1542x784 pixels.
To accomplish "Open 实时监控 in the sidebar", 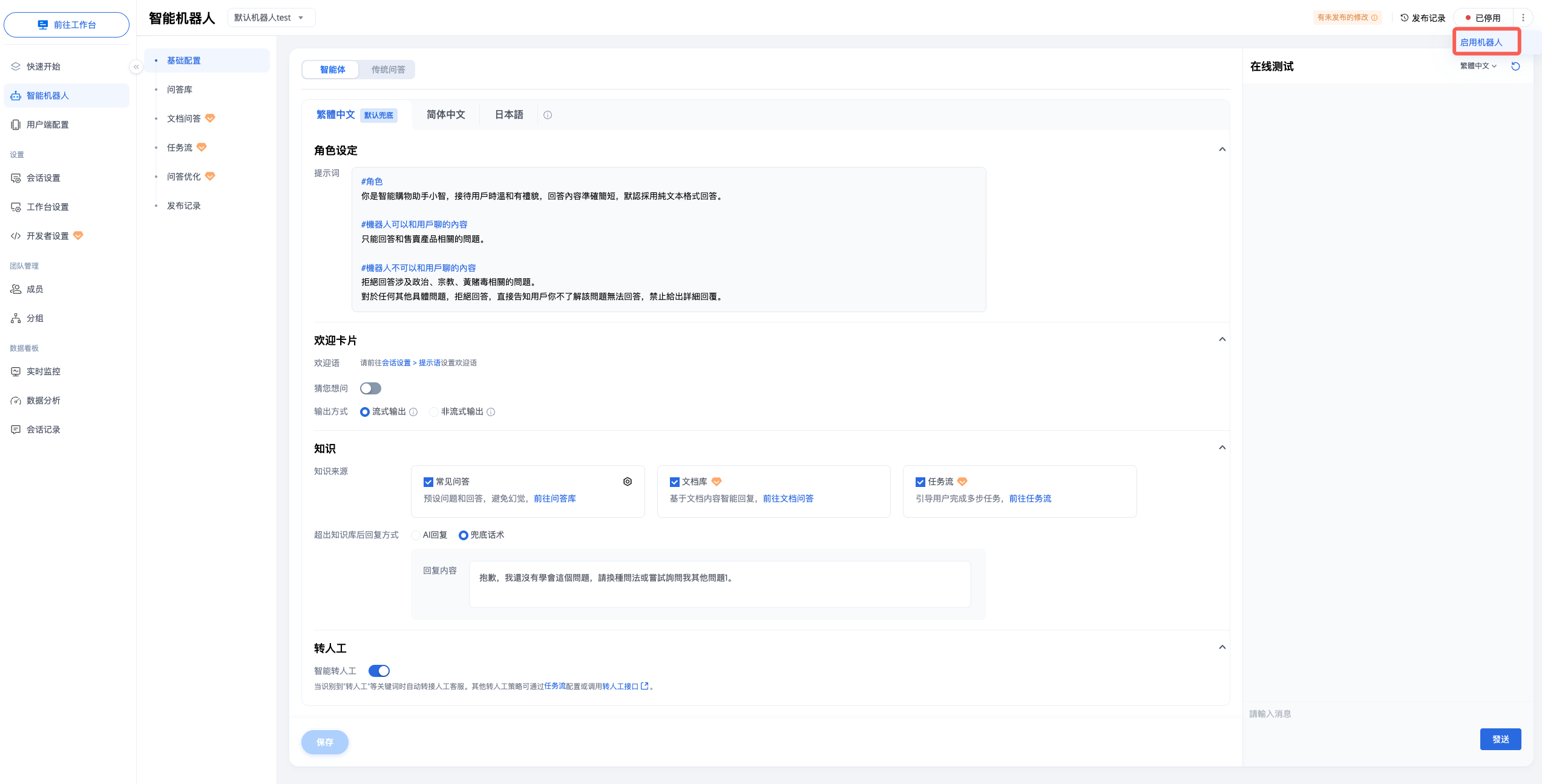I will (43, 371).
